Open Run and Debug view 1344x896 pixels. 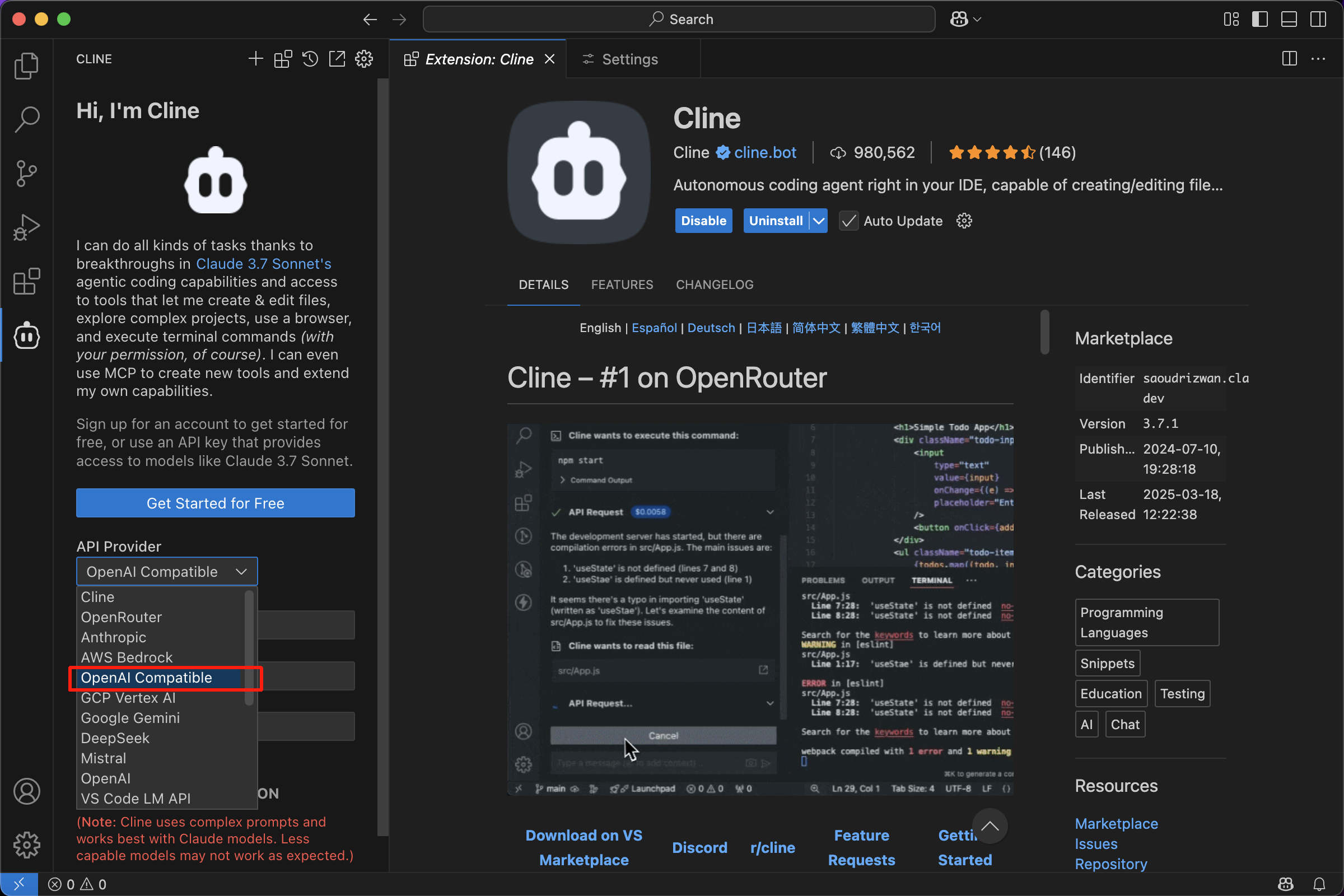(26, 227)
